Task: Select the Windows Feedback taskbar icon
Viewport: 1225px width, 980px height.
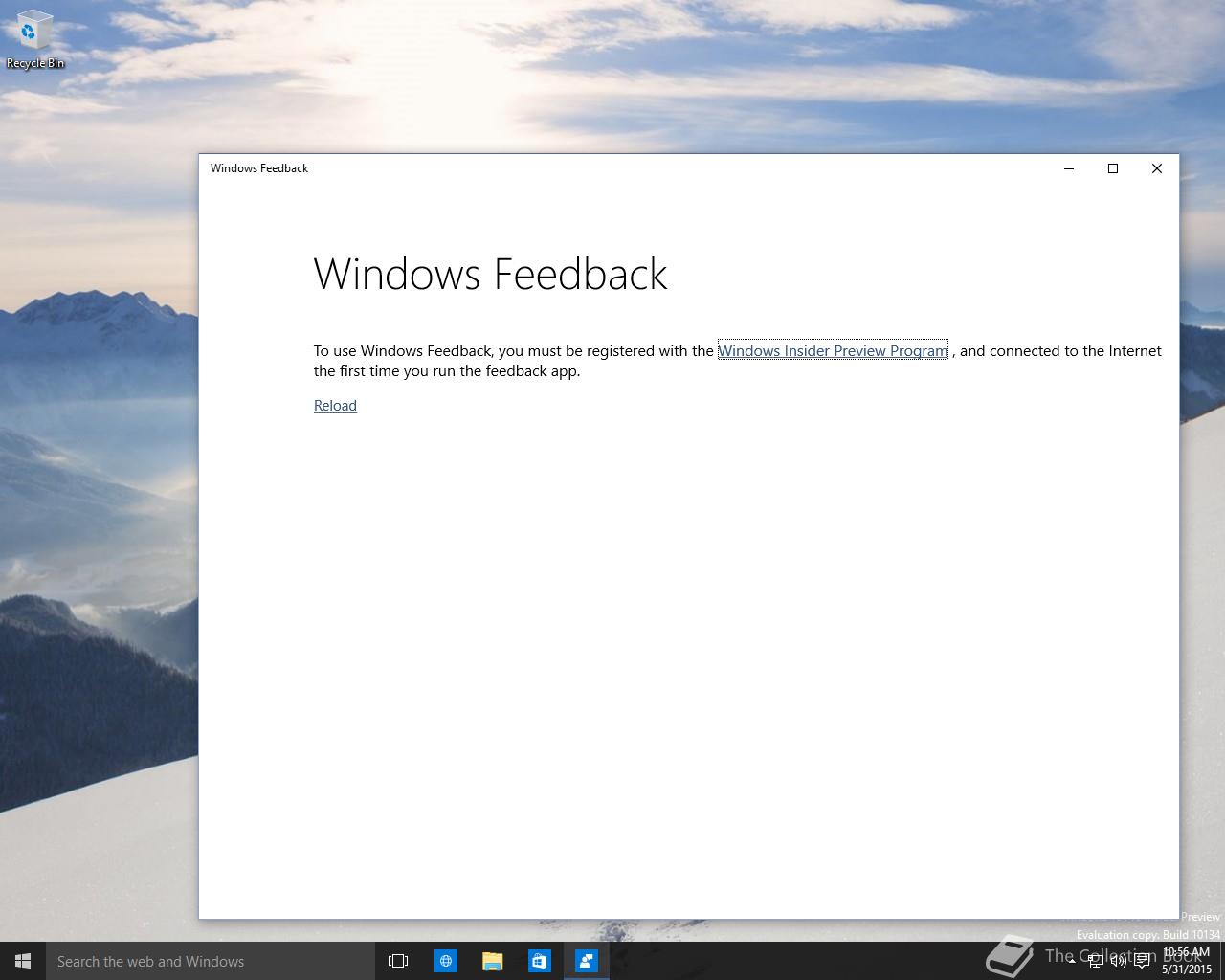Action: [587, 961]
